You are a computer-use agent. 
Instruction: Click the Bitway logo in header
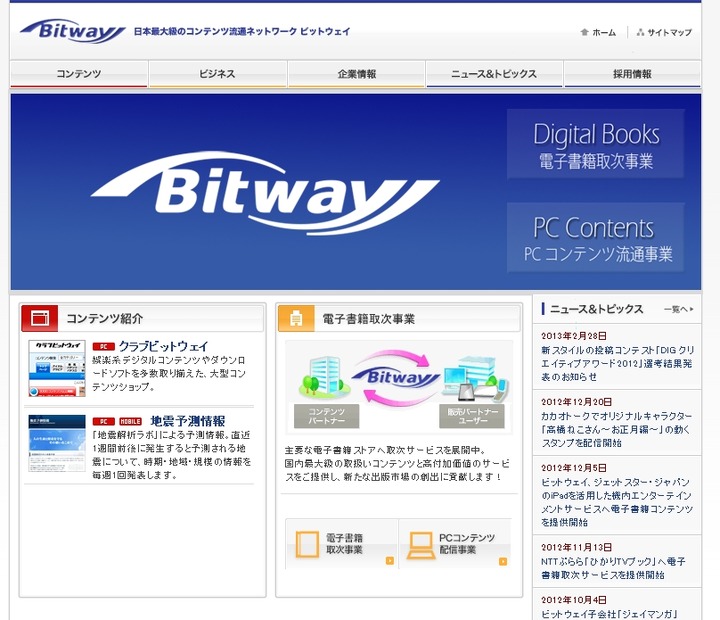point(72,31)
